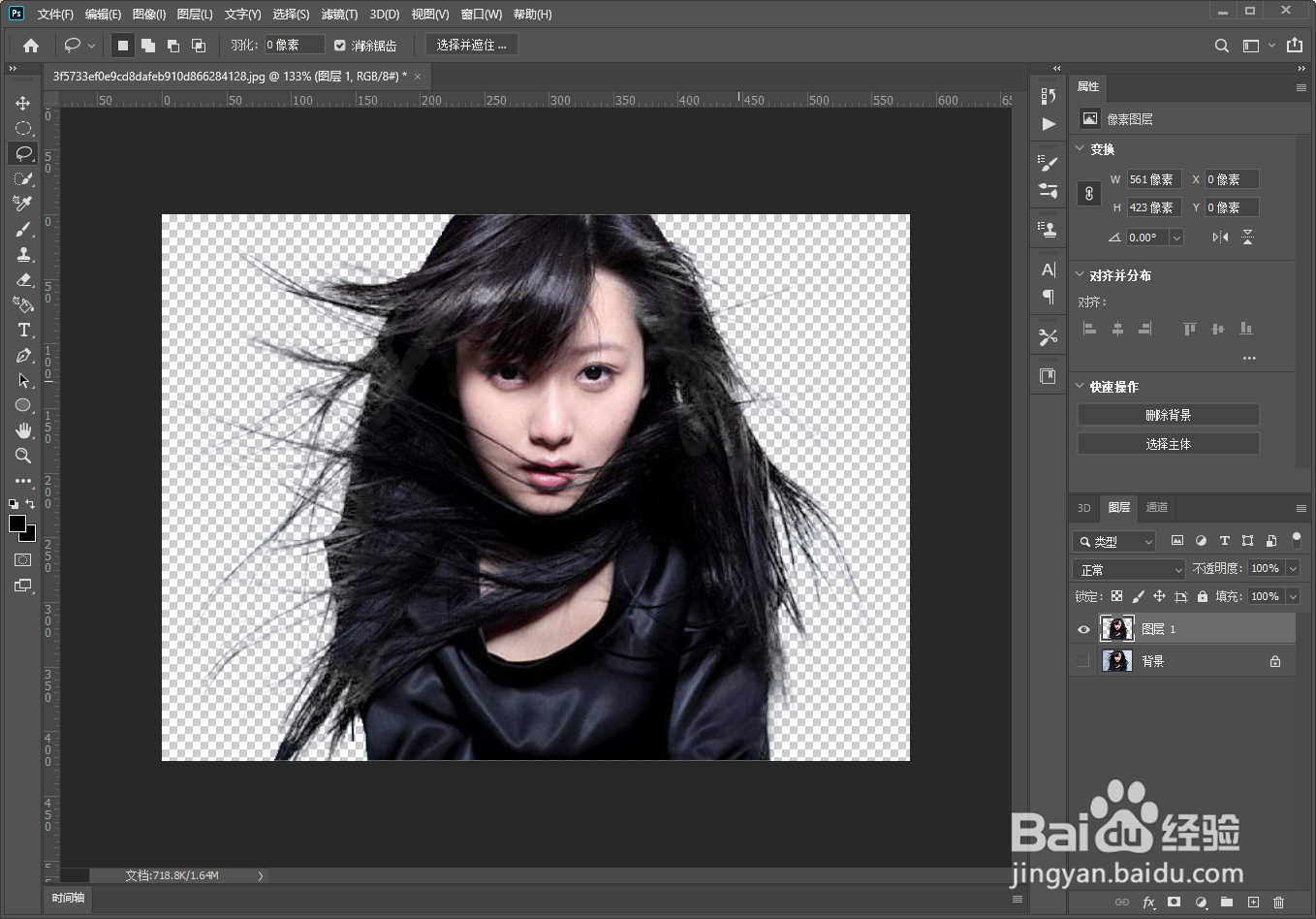Screen dimensions: 1316x919
Task: Open the Edit Toolbar three-dots button
Action: (23, 481)
